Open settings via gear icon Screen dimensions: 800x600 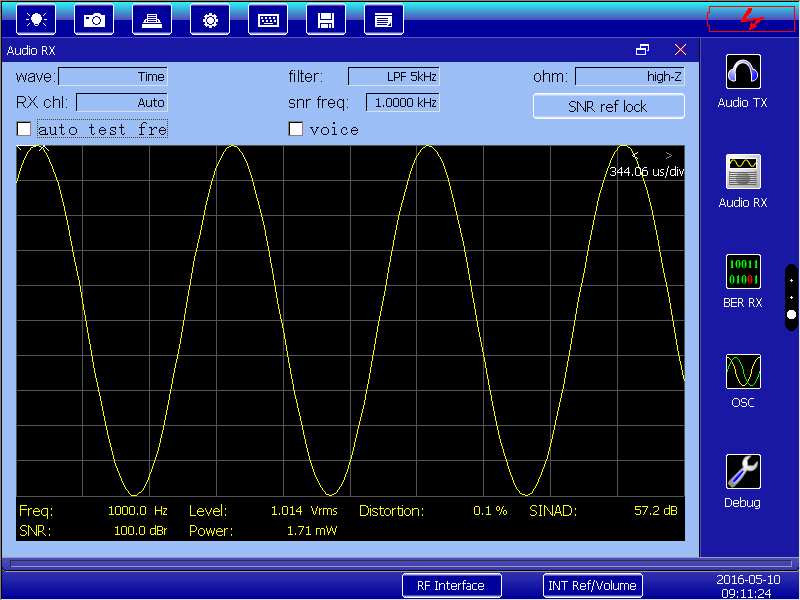210,19
